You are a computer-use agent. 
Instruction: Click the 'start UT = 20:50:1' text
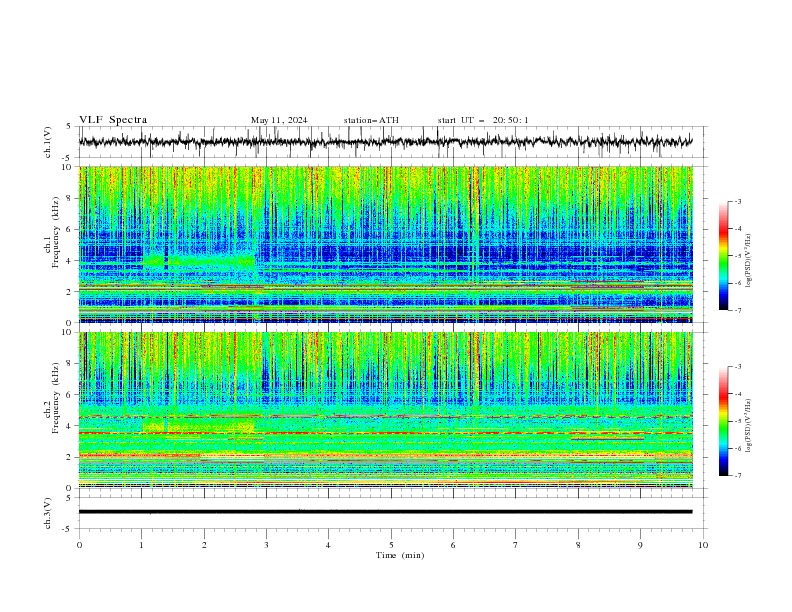pyautogui.click(x=483, y=120)
